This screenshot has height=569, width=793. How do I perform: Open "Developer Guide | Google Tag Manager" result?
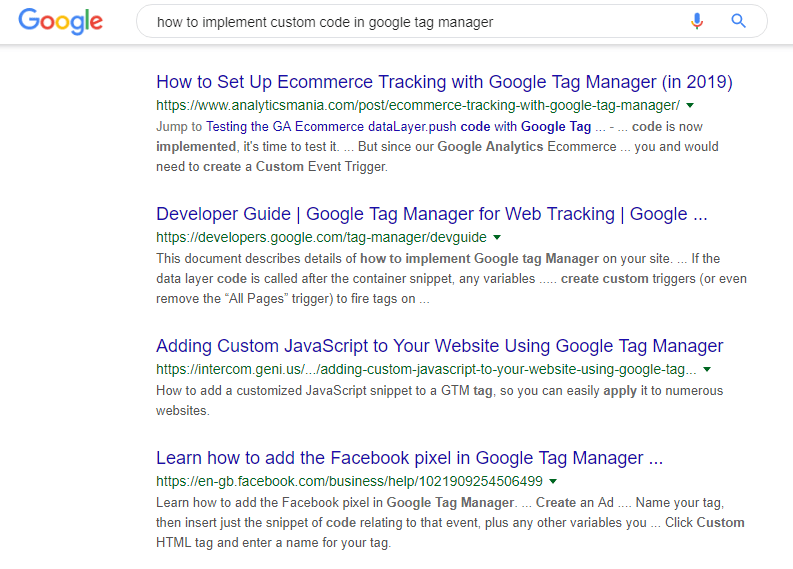click(x=431, y=214)
